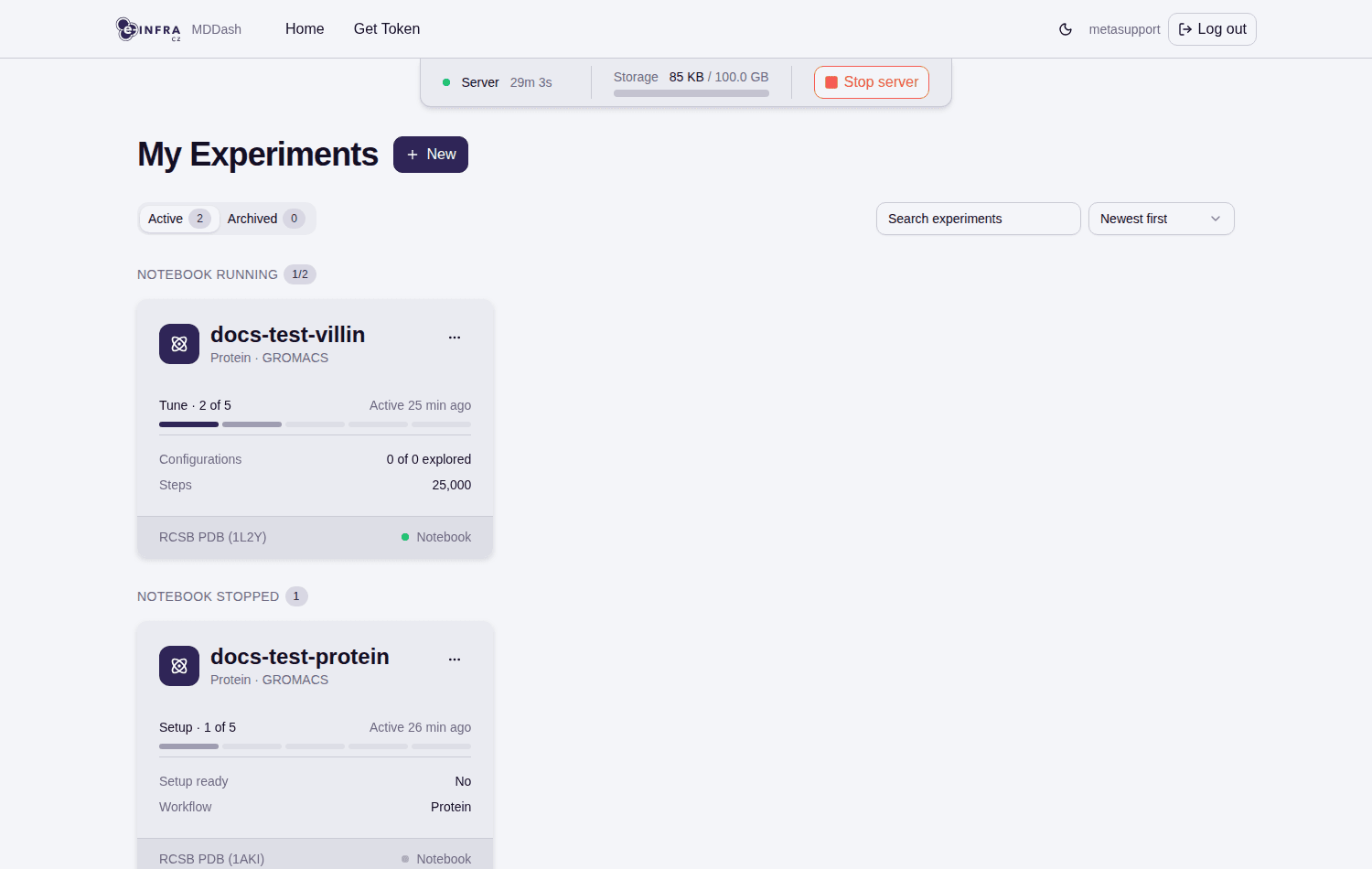Click the docs-test-villin atom icon
The height and width of the screenshot is (869, 1372).
click(x=179, y=344)
